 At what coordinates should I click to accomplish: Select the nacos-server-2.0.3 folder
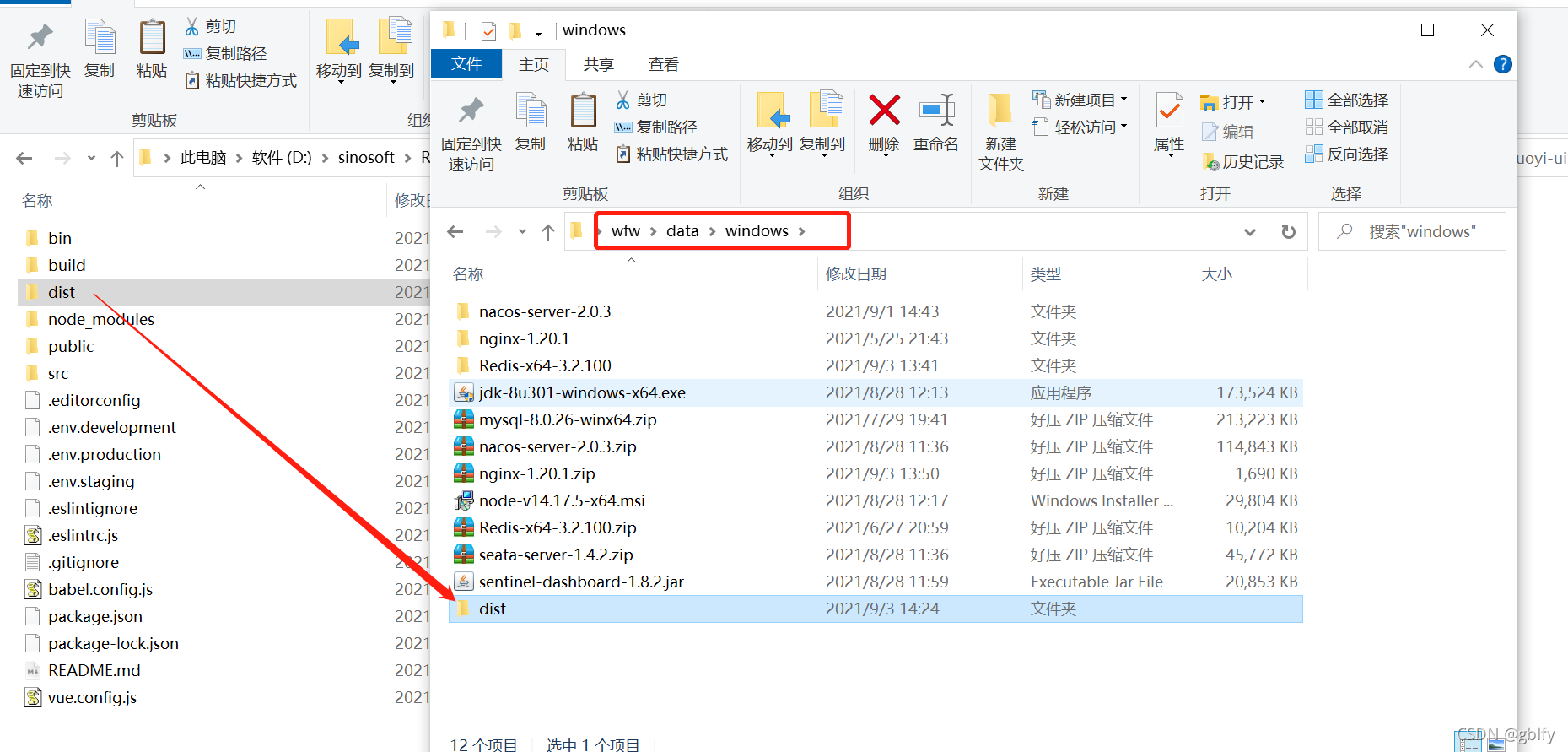(x=876, y=311)
